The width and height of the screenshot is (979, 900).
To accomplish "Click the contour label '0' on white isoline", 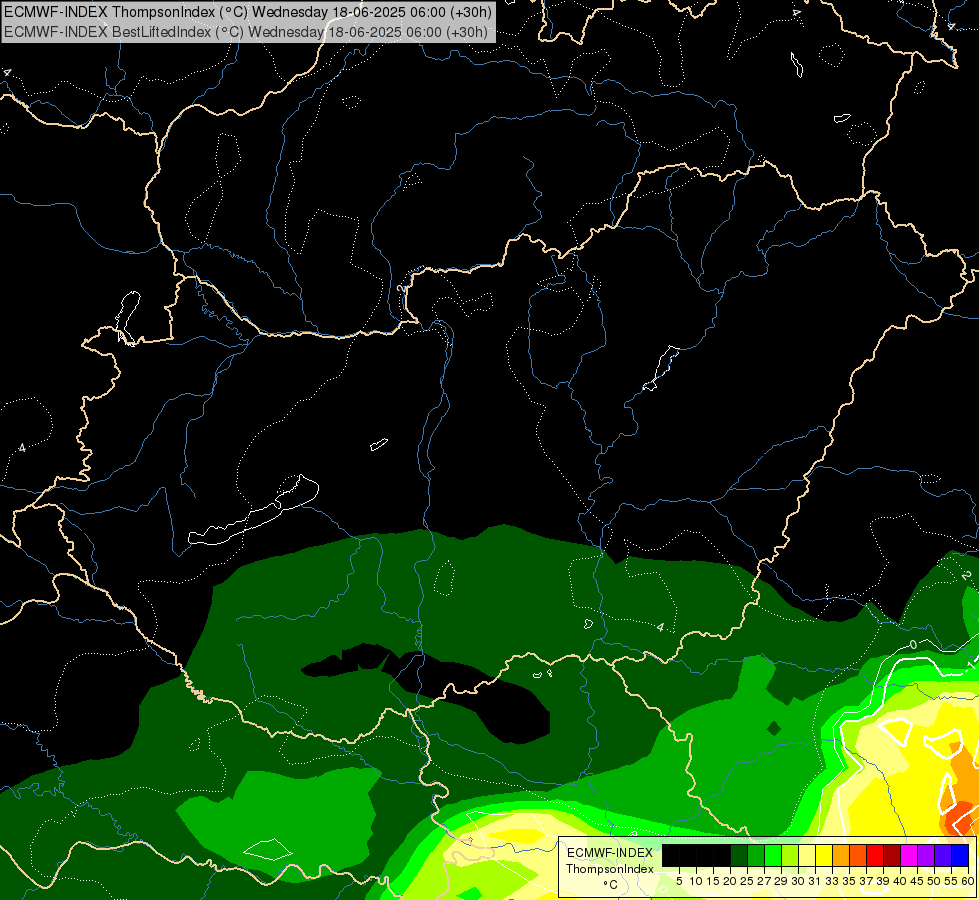I will pyautogui.click(x=913, y=644).
